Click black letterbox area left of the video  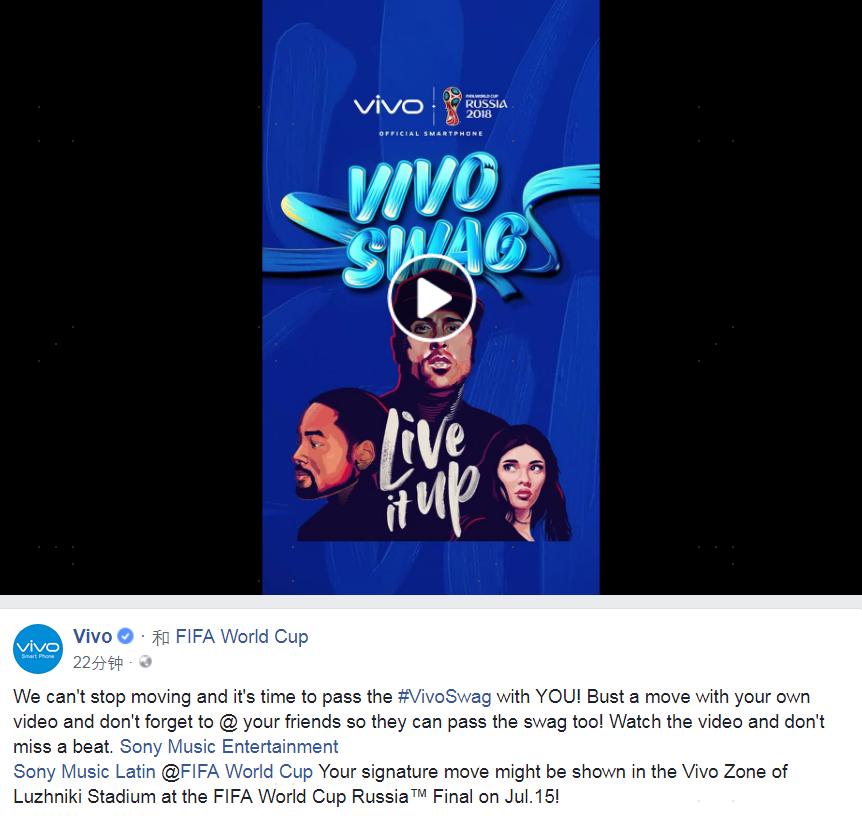(131, 297)
